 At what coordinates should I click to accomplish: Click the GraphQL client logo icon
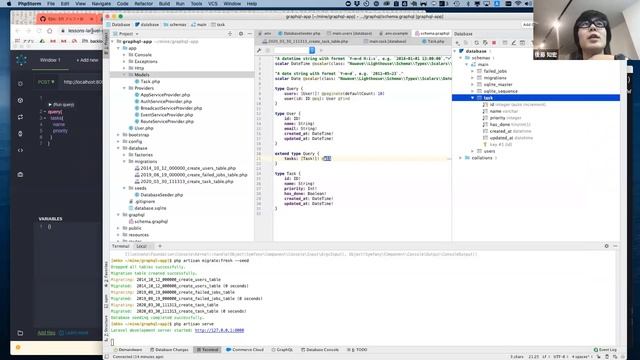[x=21, y=60]
